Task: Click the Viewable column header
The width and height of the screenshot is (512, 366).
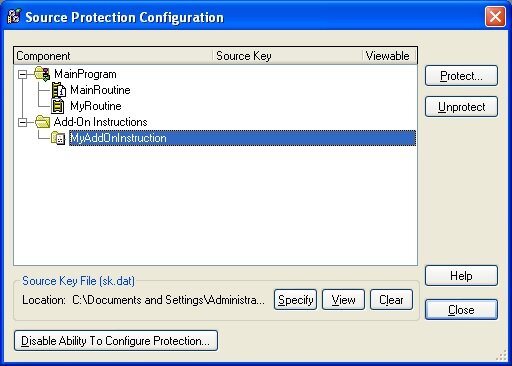Action: point(389,56)
